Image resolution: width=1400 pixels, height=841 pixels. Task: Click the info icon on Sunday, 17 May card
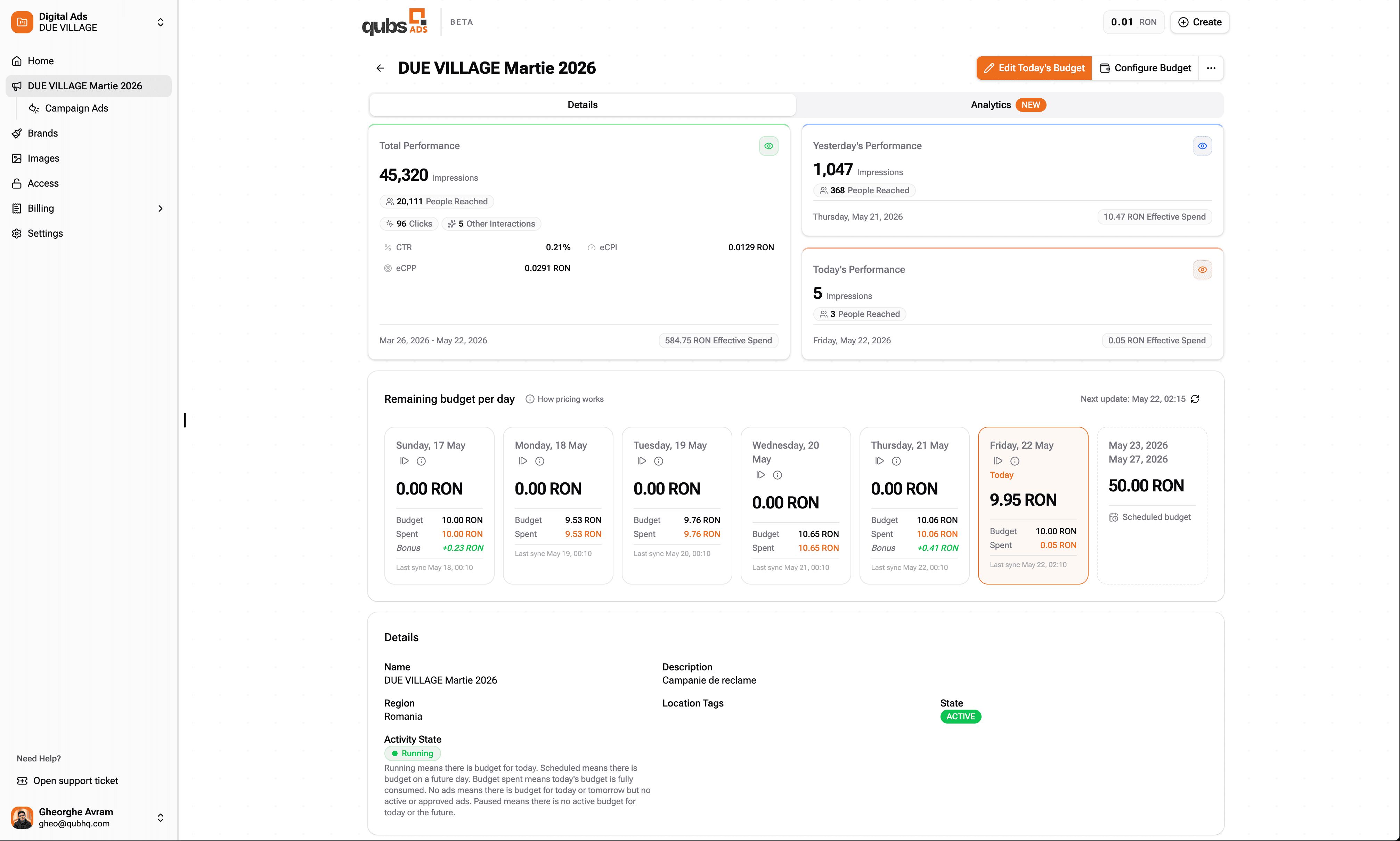coord(421,461)
